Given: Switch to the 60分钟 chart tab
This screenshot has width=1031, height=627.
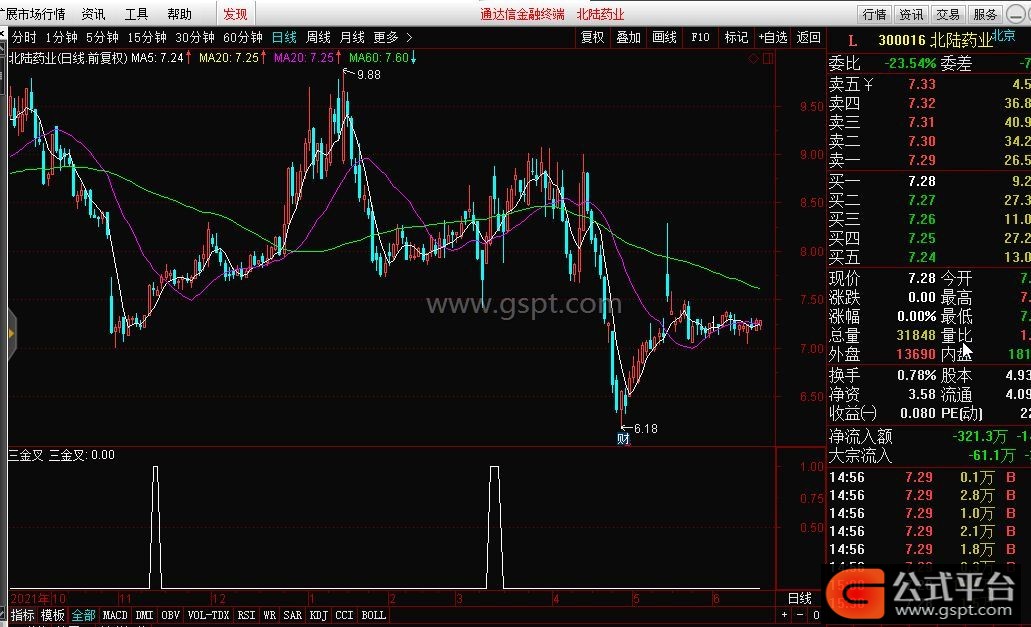Looking at the screenshot, I should [243, 37].
